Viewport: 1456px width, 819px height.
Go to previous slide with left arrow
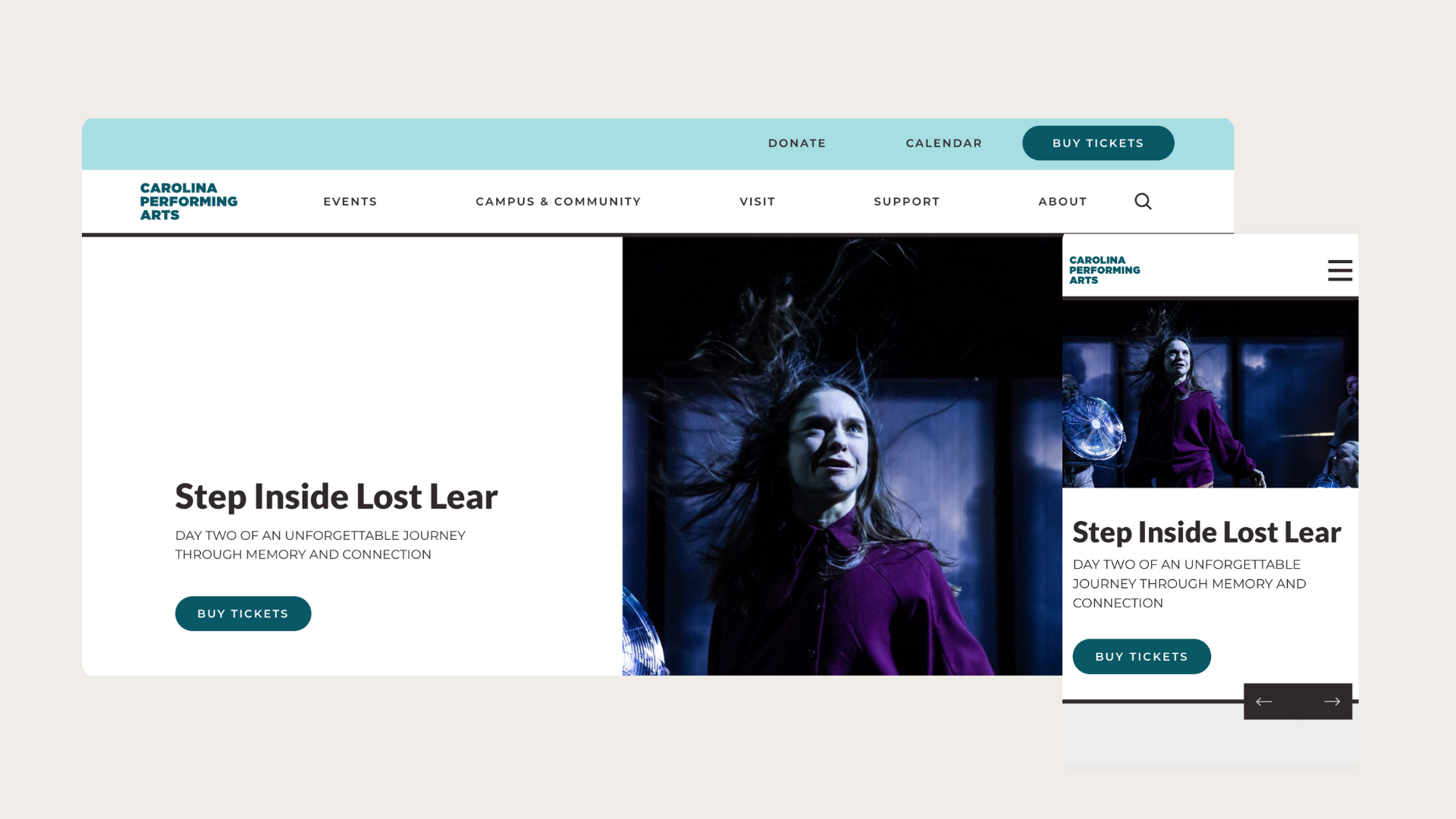1264,701
